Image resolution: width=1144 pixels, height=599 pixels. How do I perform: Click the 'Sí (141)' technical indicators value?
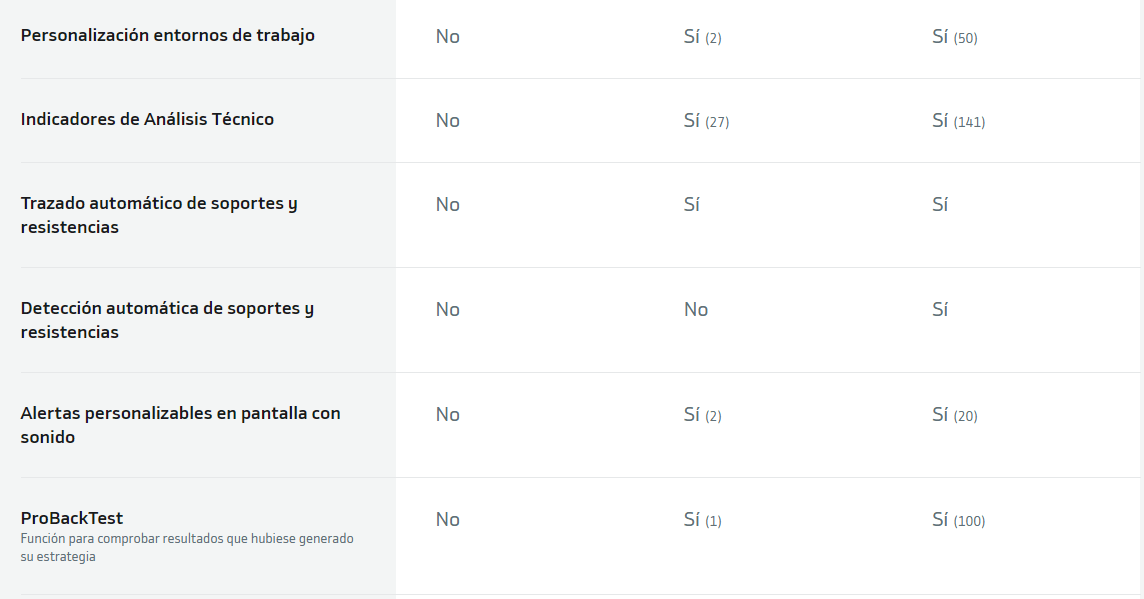point(958,121)
